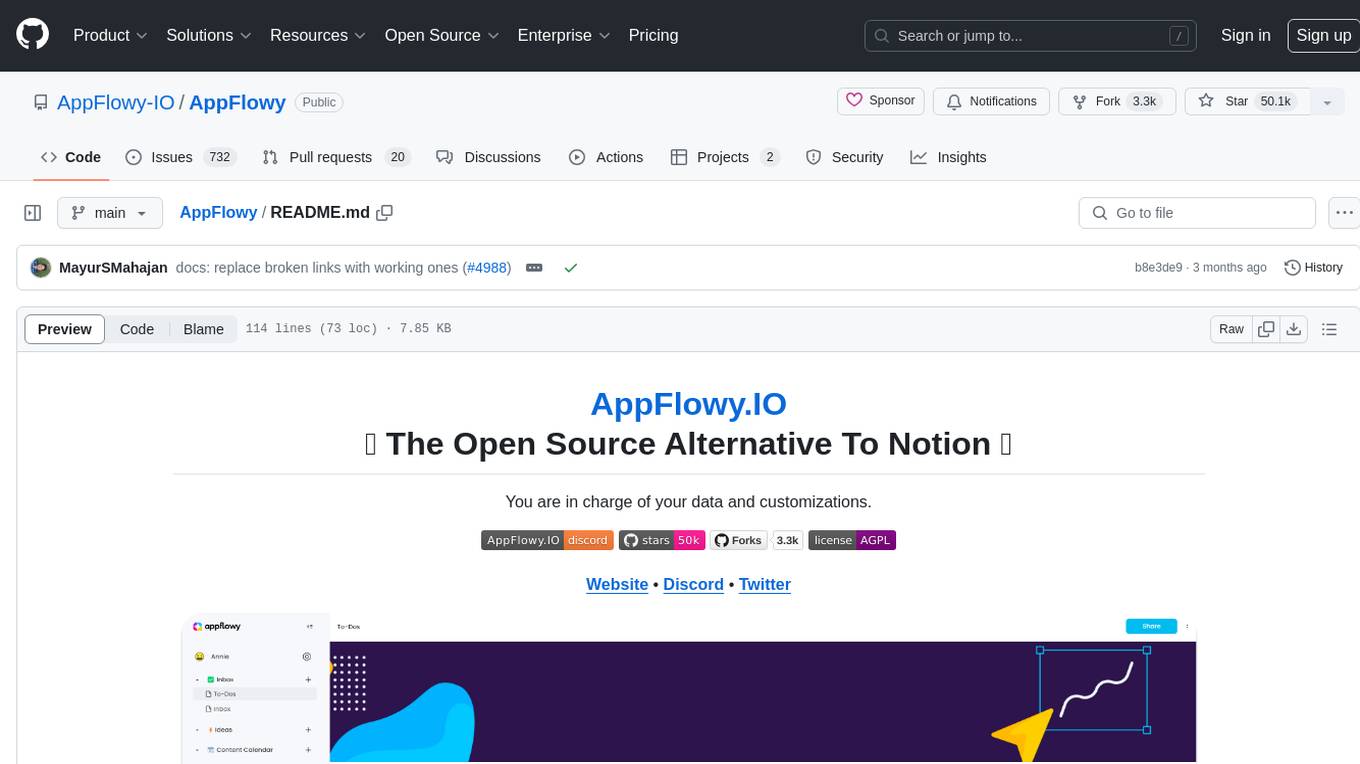Open the Discord link
This screenshot has width=1360, height=764.
[693, 584]
